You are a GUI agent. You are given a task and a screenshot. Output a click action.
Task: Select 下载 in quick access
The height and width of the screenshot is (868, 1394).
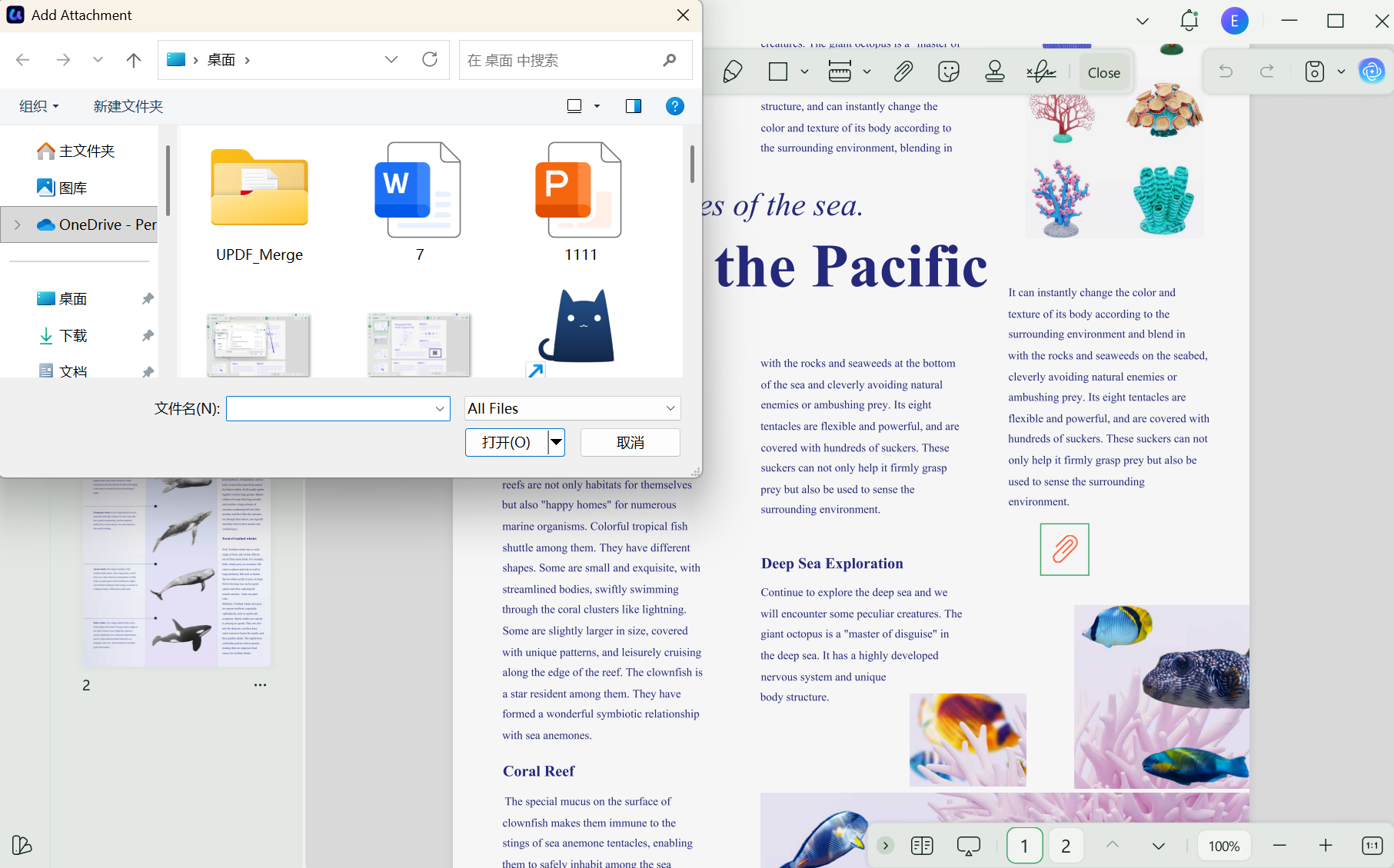click(62, 335)
